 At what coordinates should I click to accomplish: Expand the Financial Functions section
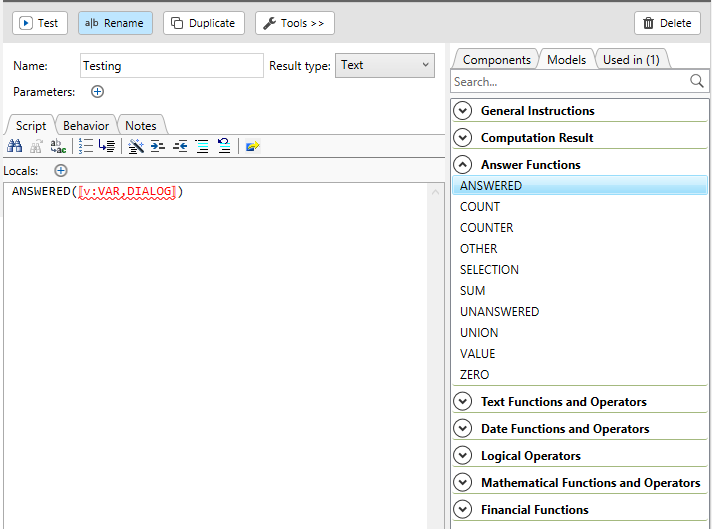(x=463, y=510)
